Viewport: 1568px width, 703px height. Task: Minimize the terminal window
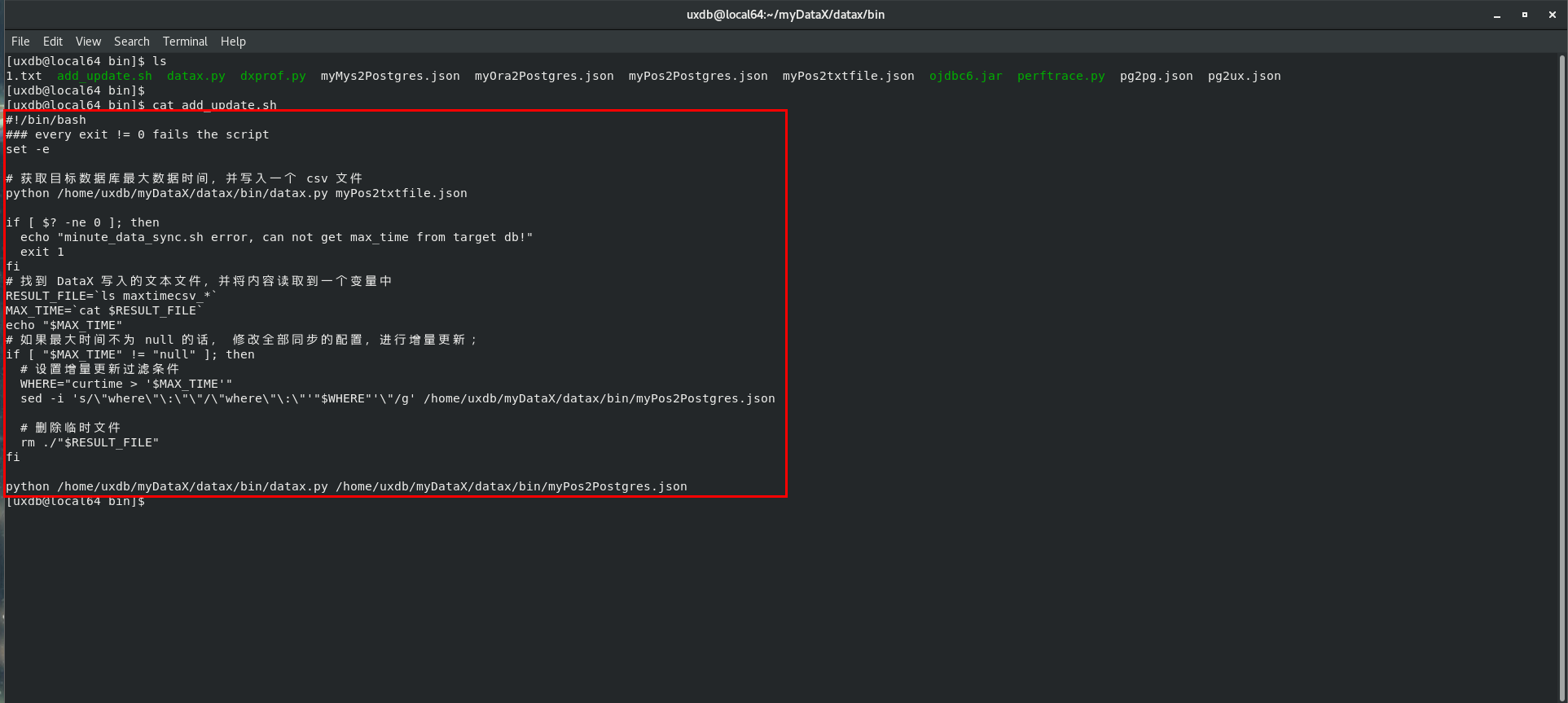click(x=1497, y=15)
